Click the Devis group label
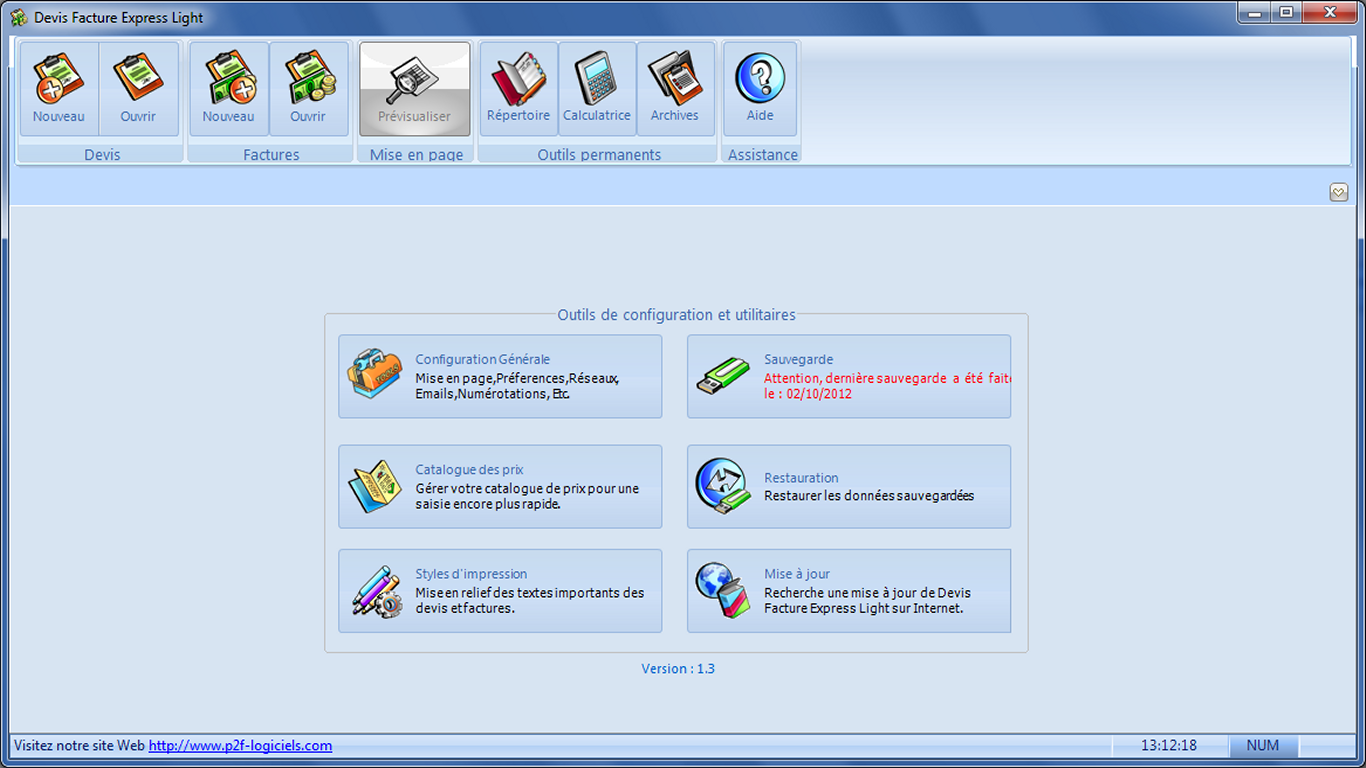 coord(102,155)
